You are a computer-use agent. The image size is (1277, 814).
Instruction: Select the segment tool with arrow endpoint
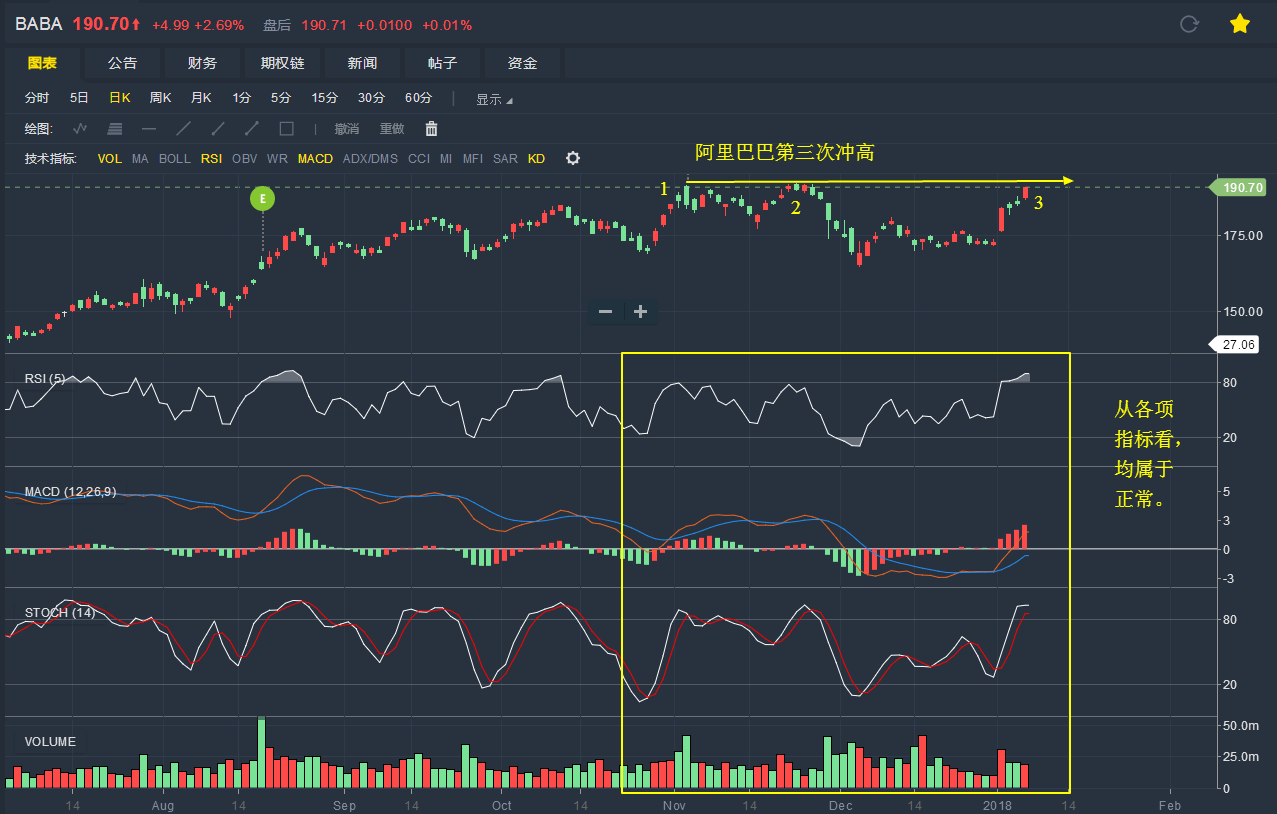[252, 128]
